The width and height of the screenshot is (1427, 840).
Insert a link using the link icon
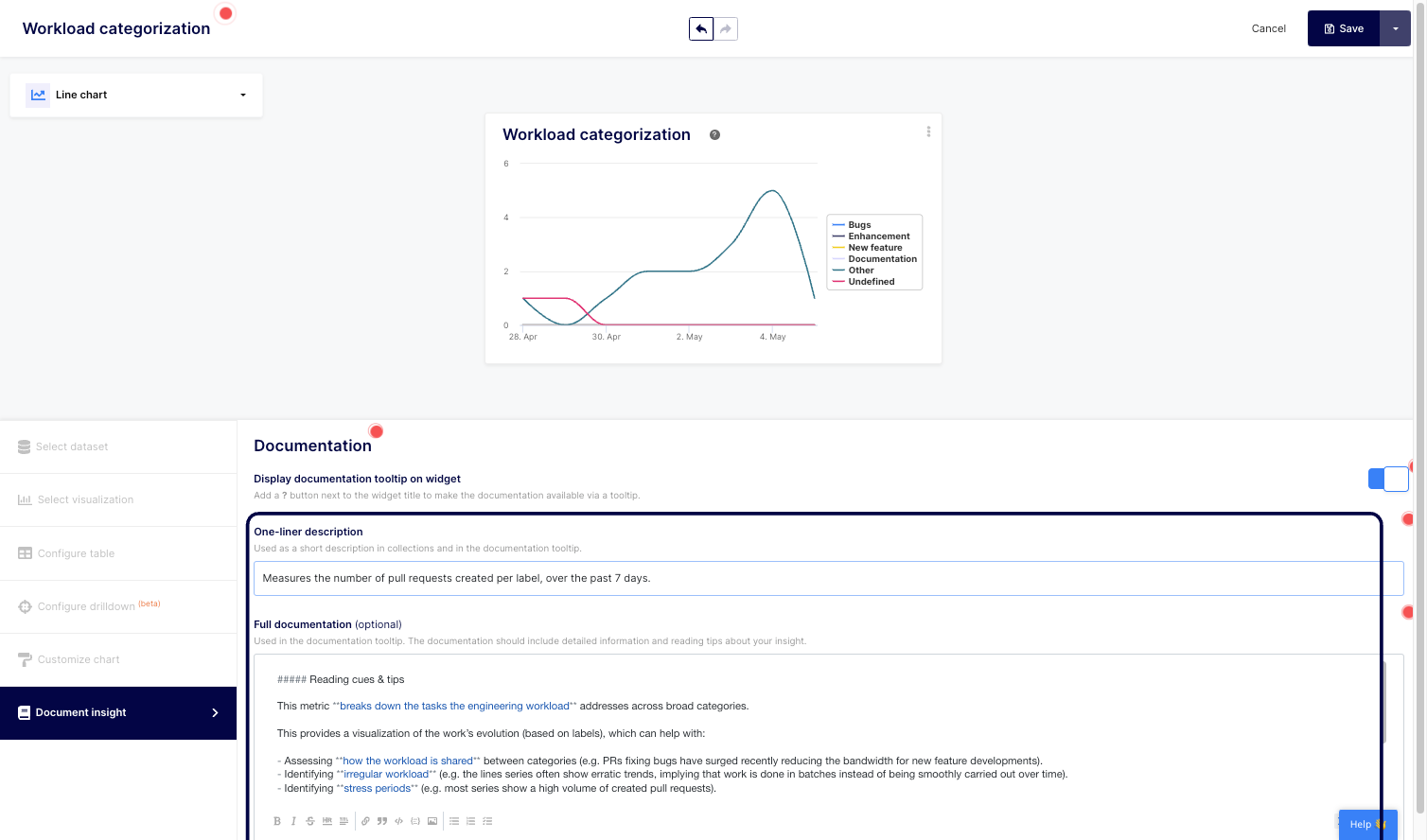point(365,821)
